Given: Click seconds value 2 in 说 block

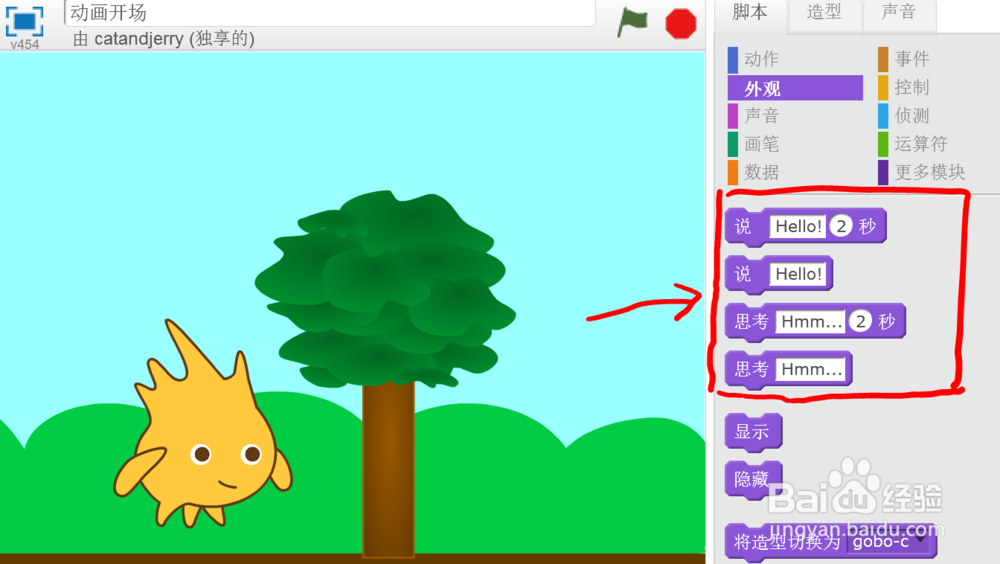Looking at the screenshot, I should [841, 226].
